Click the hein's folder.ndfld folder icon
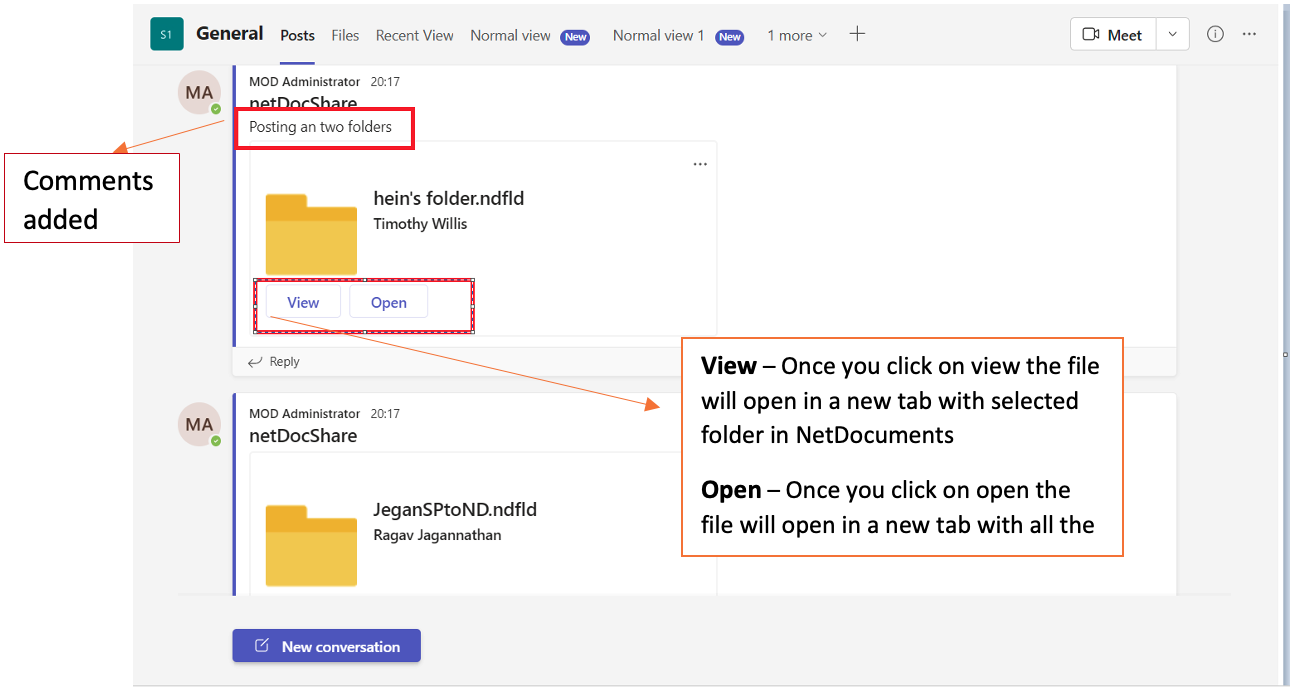 click(x=311, y=234)
